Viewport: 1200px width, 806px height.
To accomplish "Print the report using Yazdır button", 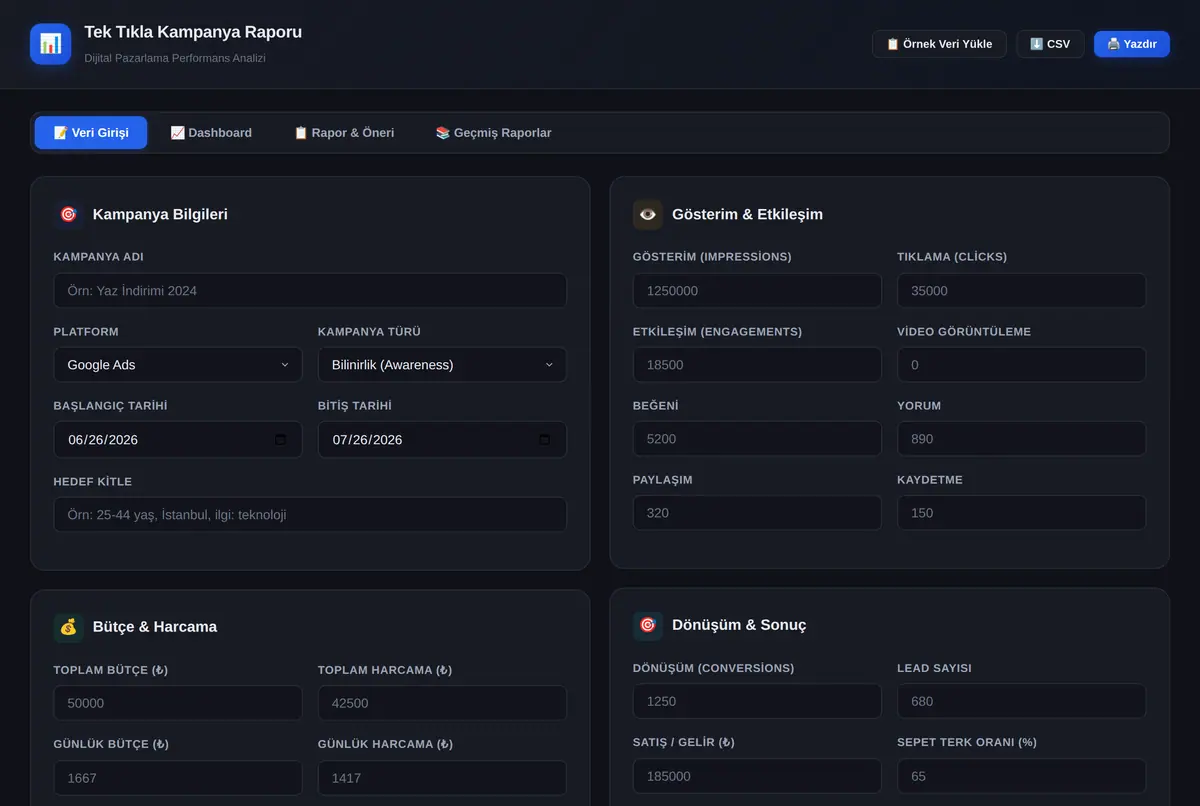I will (x=1132, y=44).
